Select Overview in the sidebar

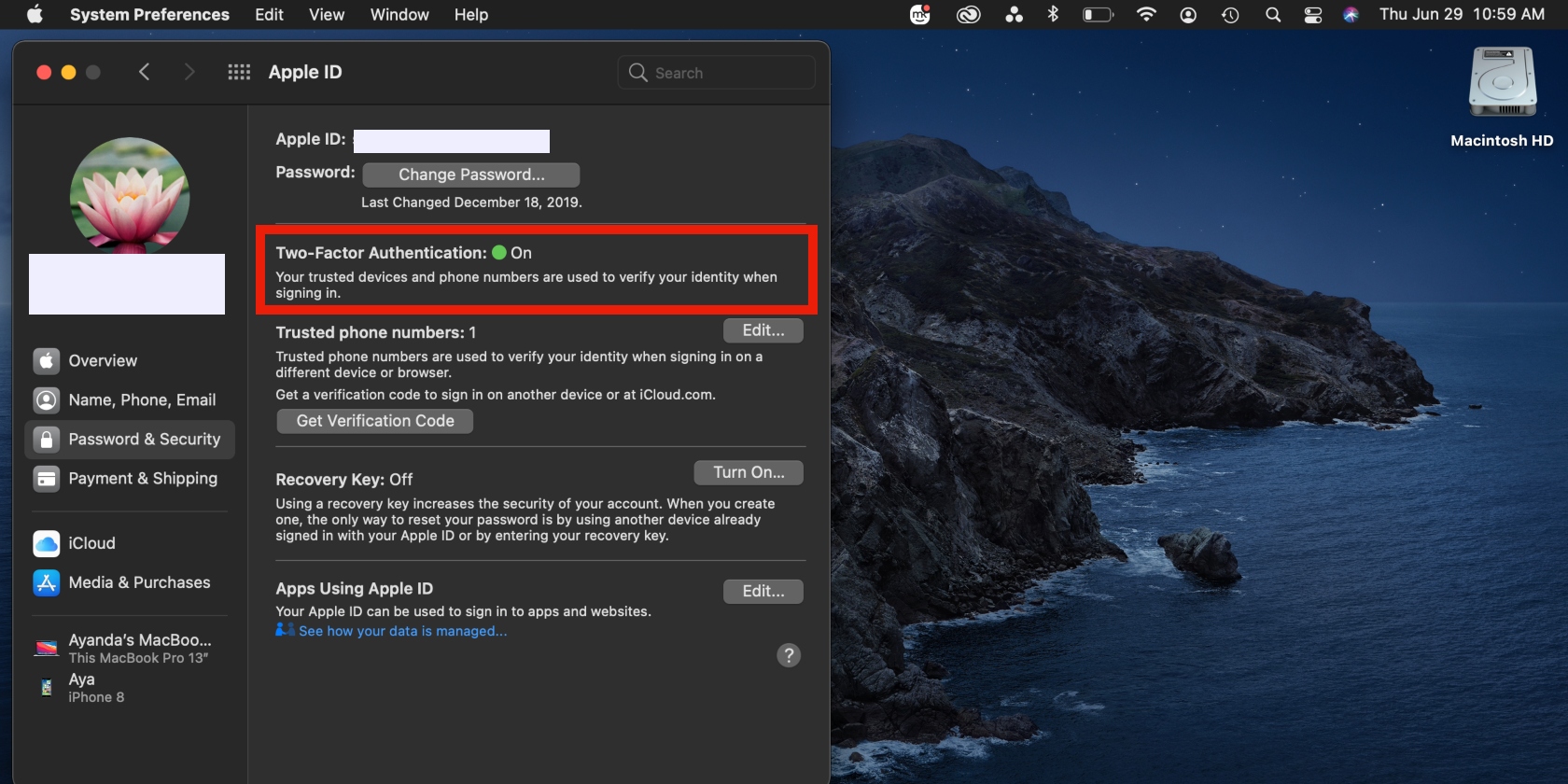coord(130,360)
